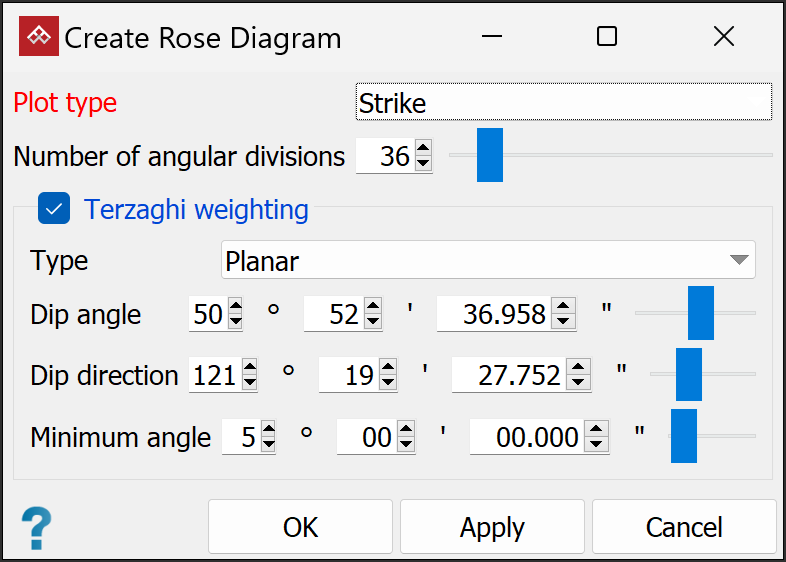The image size is (786, 562).
Task: Increase Dip angle minutes value
Action: tap(373, 308)
